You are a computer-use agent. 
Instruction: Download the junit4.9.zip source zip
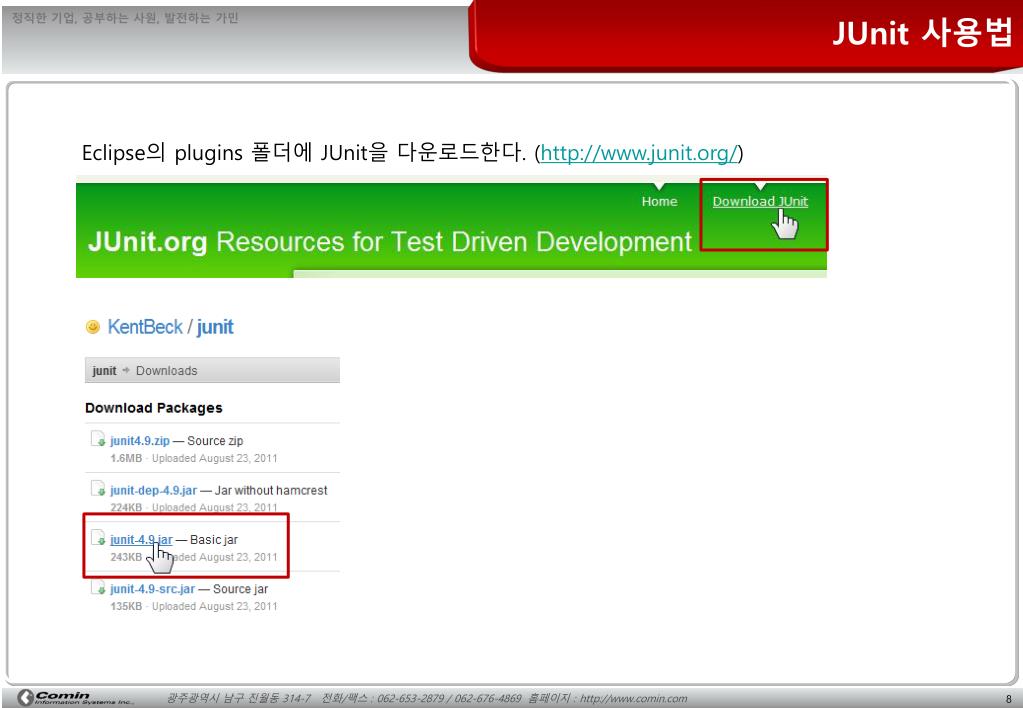point(140,441)
